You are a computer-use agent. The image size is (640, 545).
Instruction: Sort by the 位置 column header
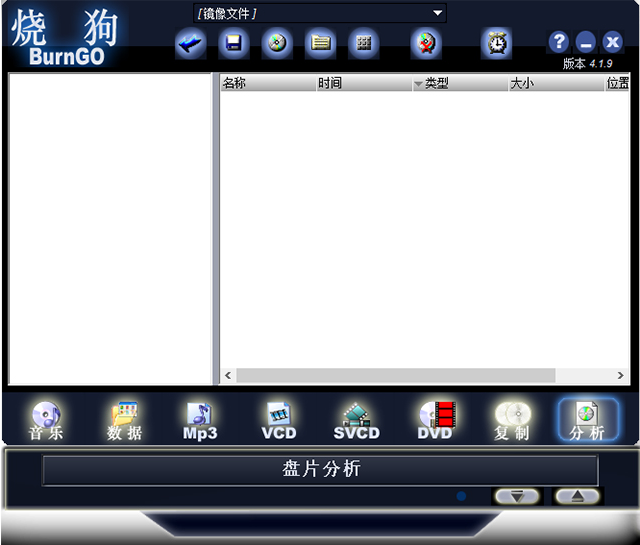click(617, 83)
